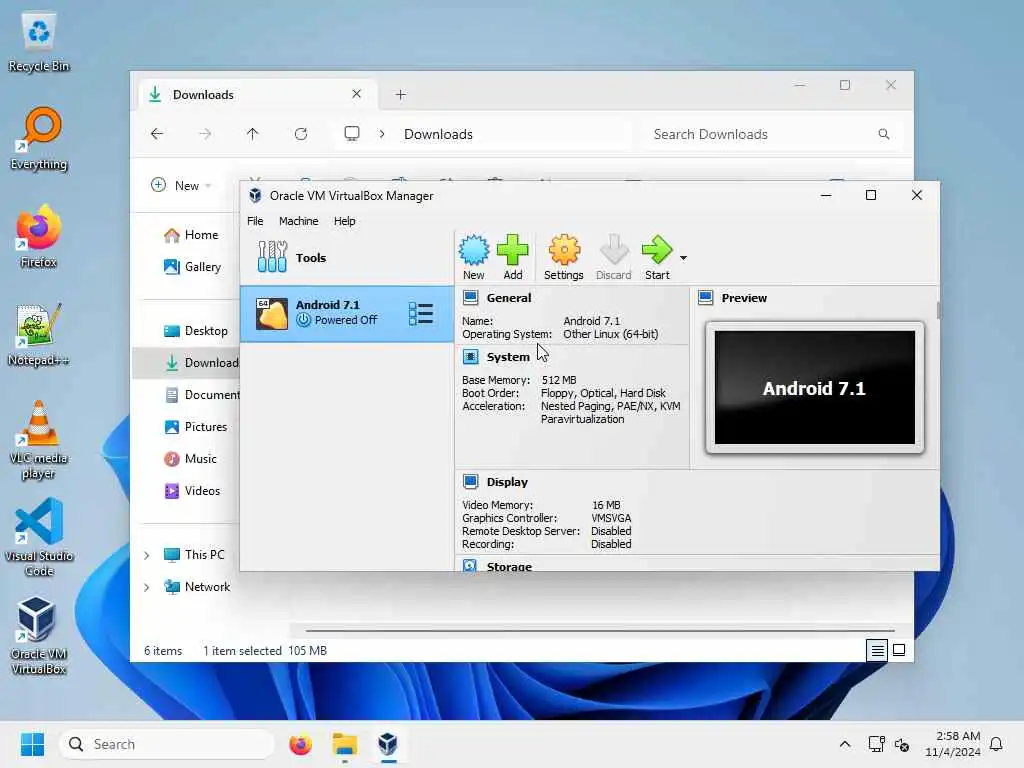
Task: Click the details pane vertical scrollbar
Action: (x=938, y=310)
